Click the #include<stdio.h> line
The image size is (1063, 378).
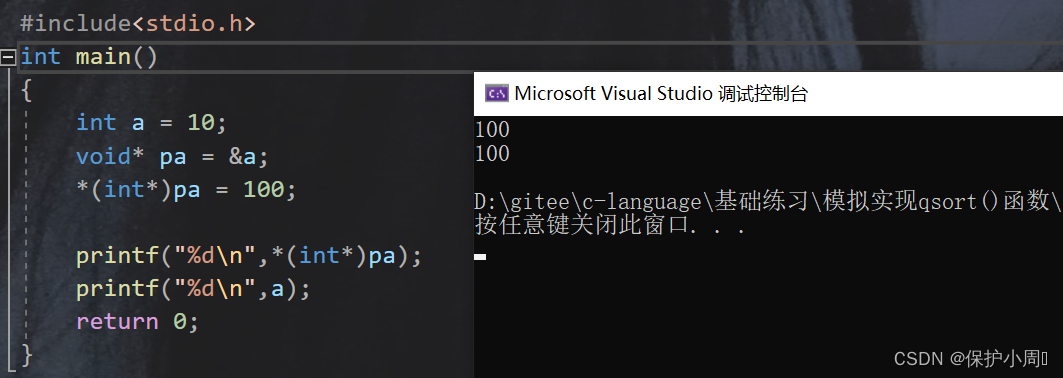138,24
